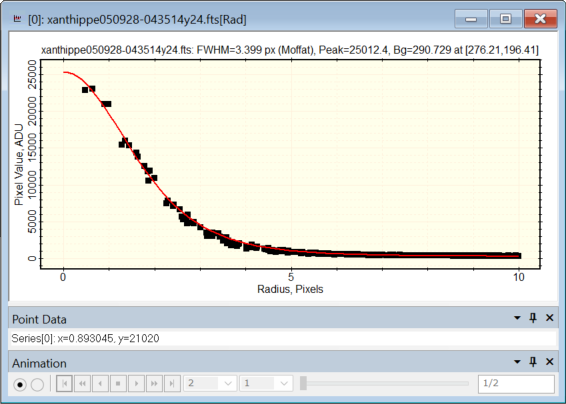Stop the animation playback
The image size is (566, 404).
[x=118, y=383]
